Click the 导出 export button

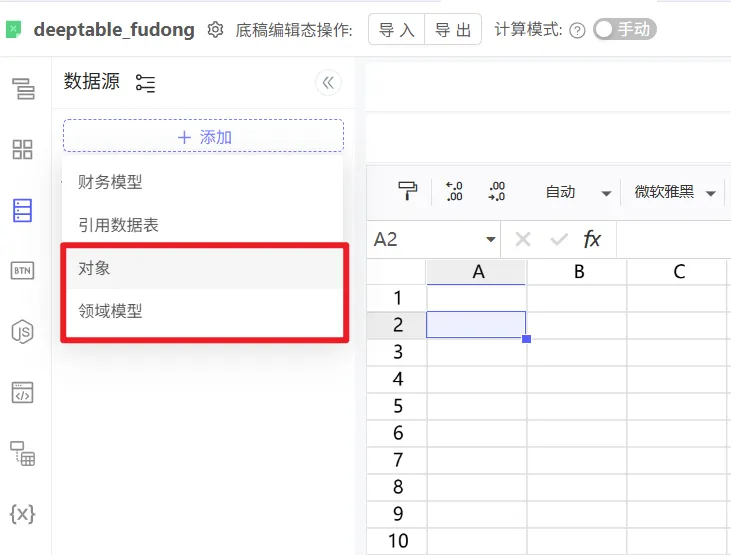pyautogui.click(x=453, y=30)
